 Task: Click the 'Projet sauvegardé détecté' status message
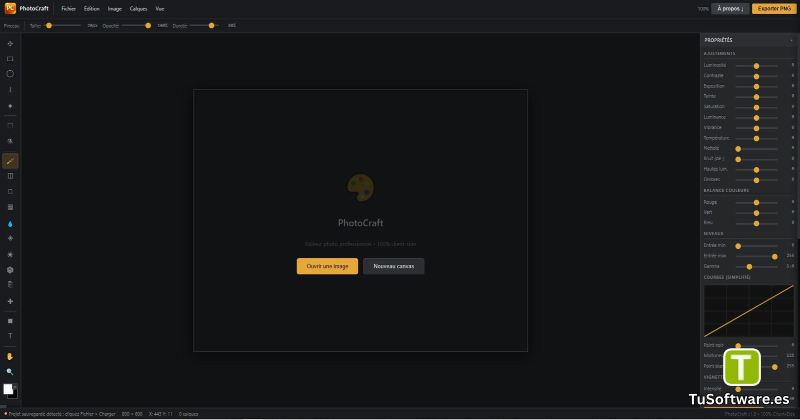tap(60, 414)
